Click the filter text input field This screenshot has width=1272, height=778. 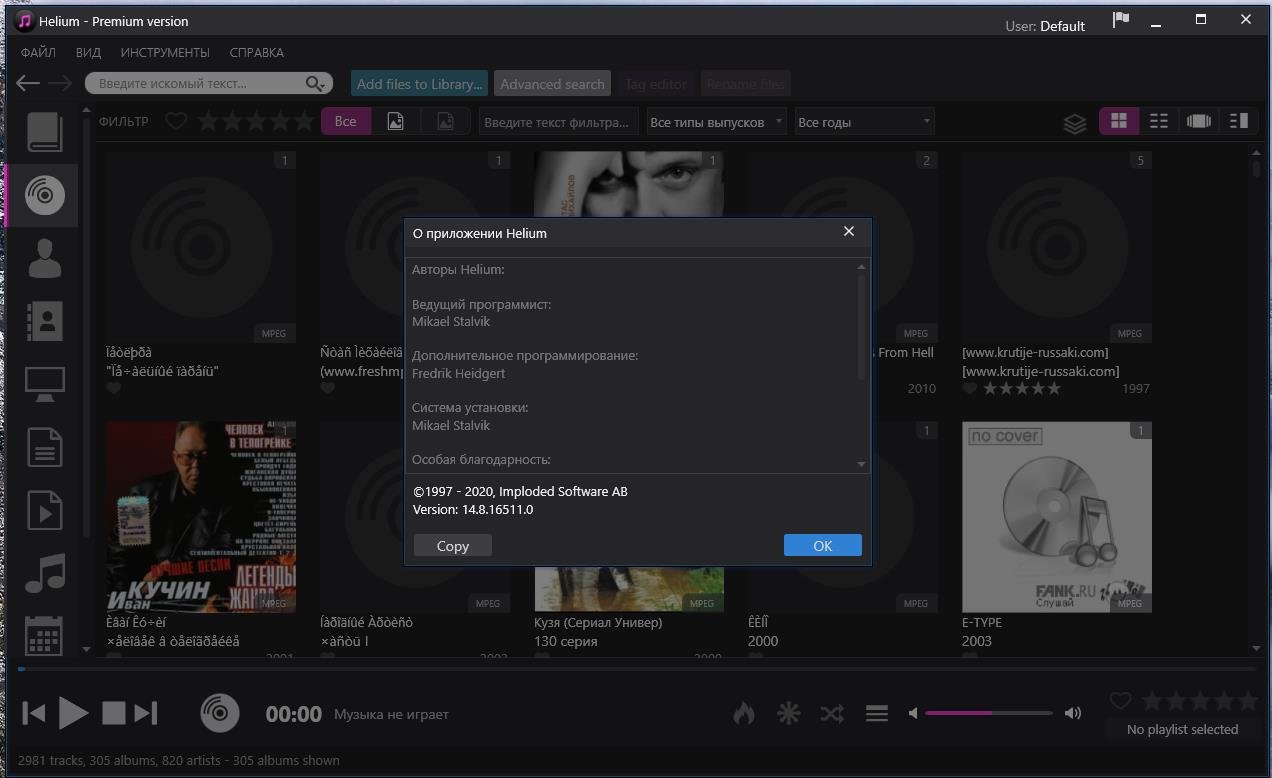pyautogui.click(x=558, y=122)
